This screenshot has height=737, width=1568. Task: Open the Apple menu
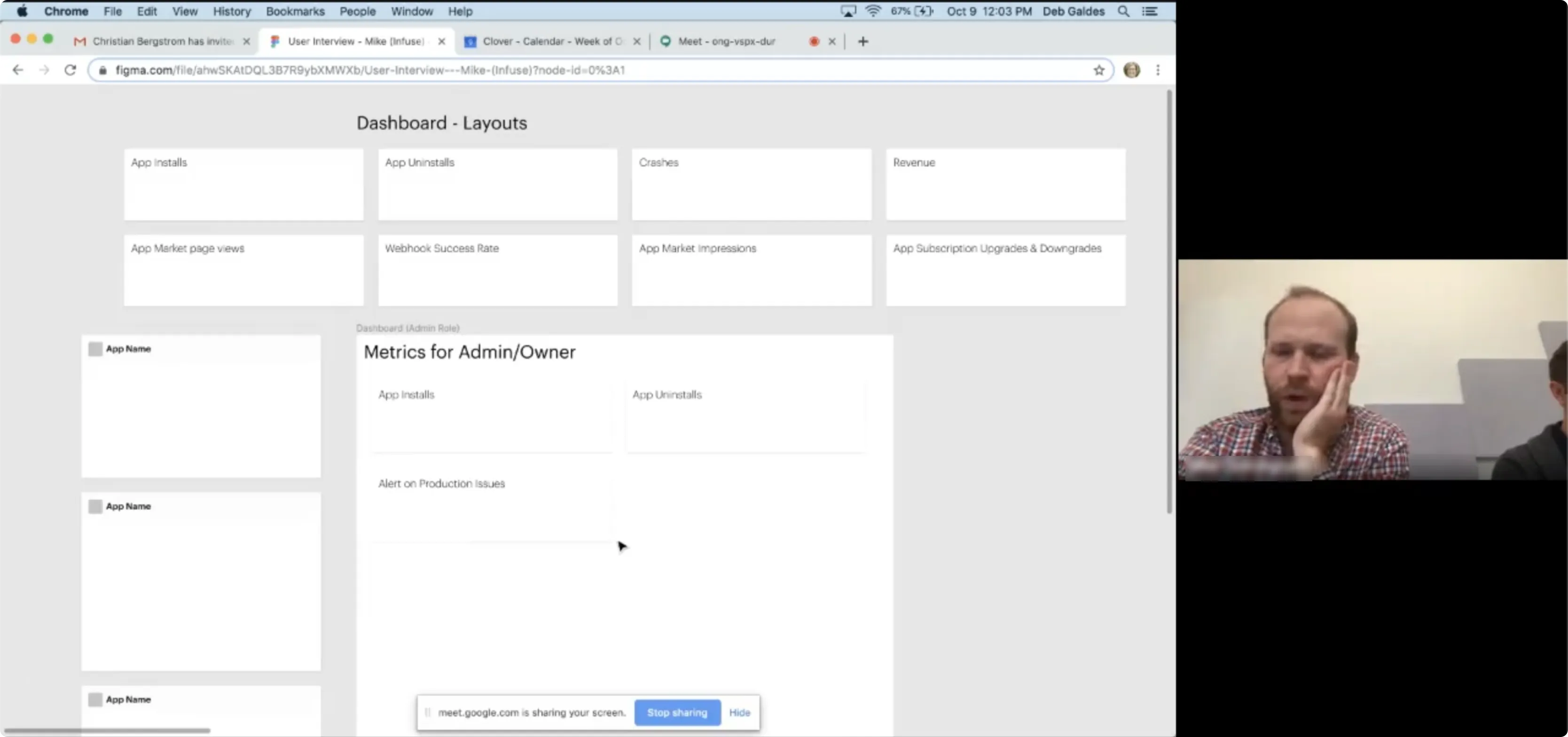(22, 11)
